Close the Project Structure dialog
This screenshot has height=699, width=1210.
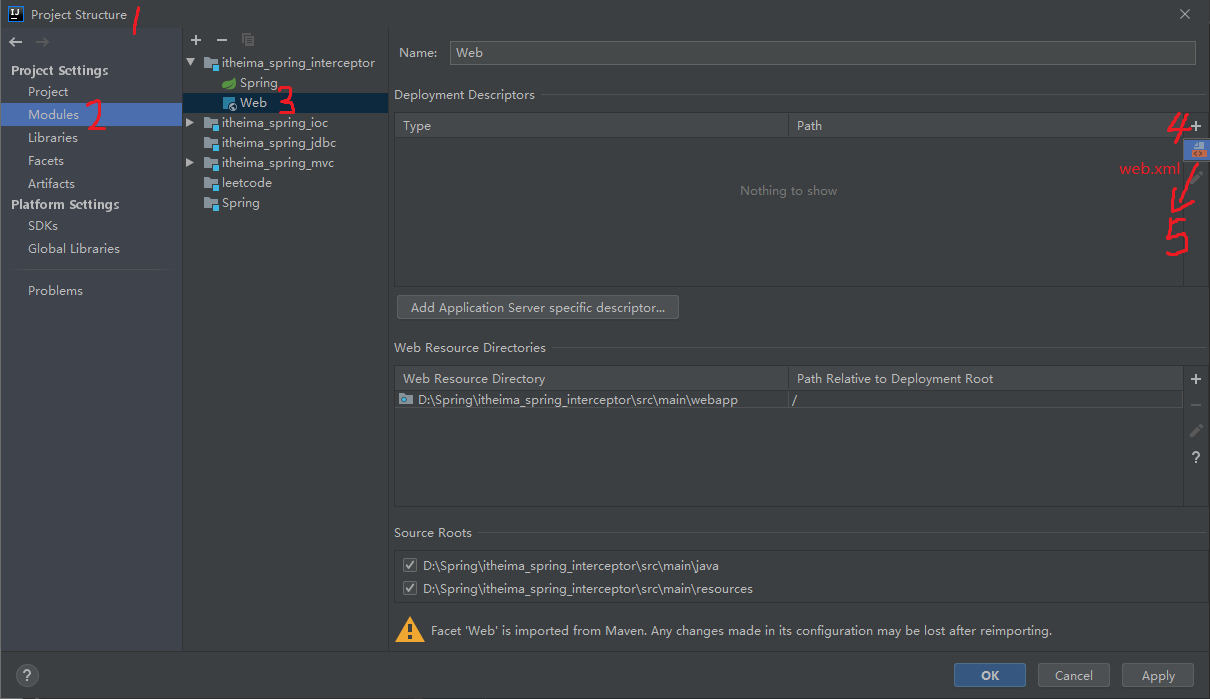[1185, 14]
